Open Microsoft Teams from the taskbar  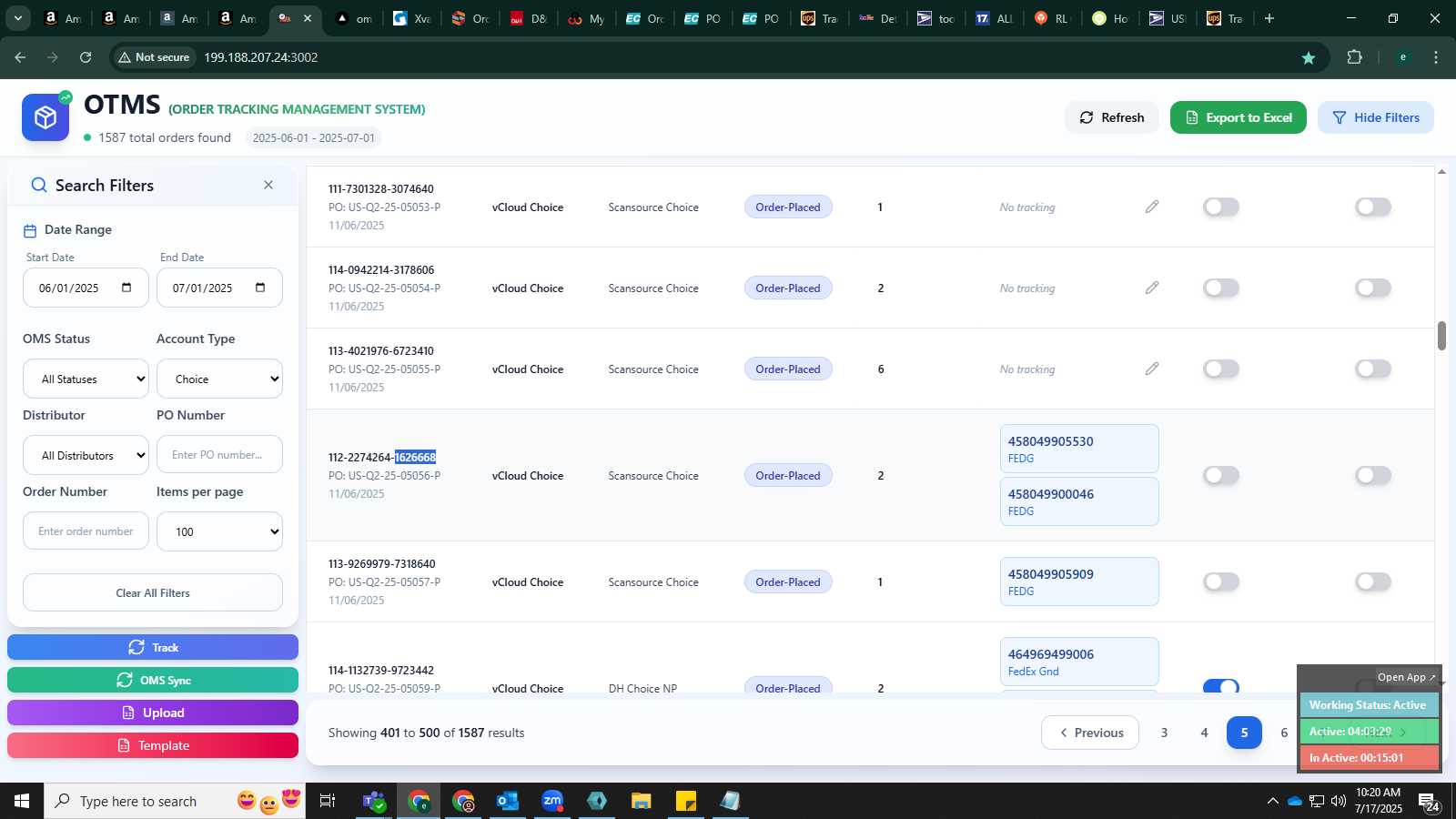click(x=373, y=801)
